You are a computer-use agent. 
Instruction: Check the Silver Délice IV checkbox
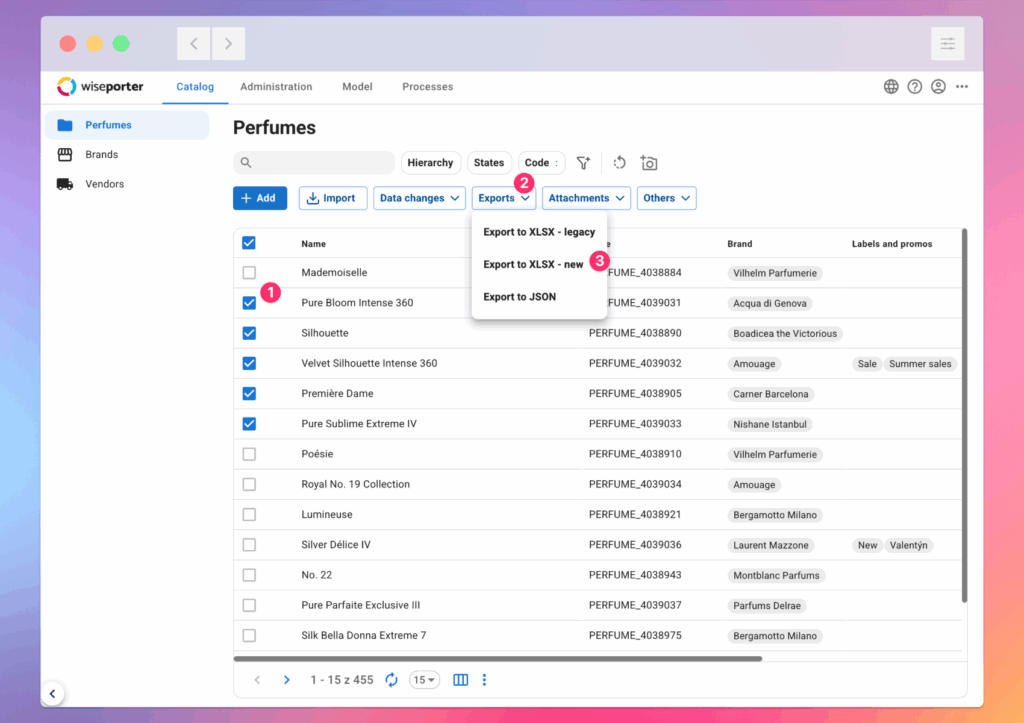point(249,545)
